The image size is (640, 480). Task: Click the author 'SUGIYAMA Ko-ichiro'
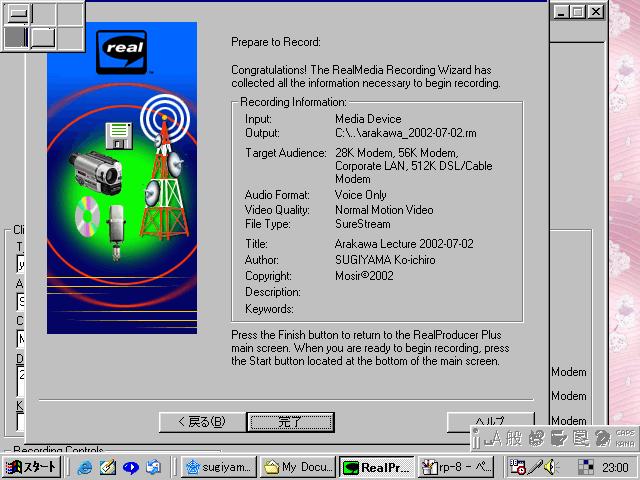coord(385,260)
